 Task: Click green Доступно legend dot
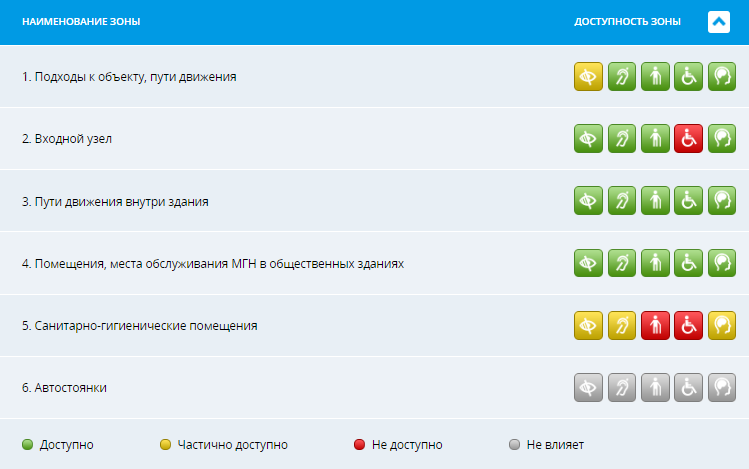[x=28, y=445]
